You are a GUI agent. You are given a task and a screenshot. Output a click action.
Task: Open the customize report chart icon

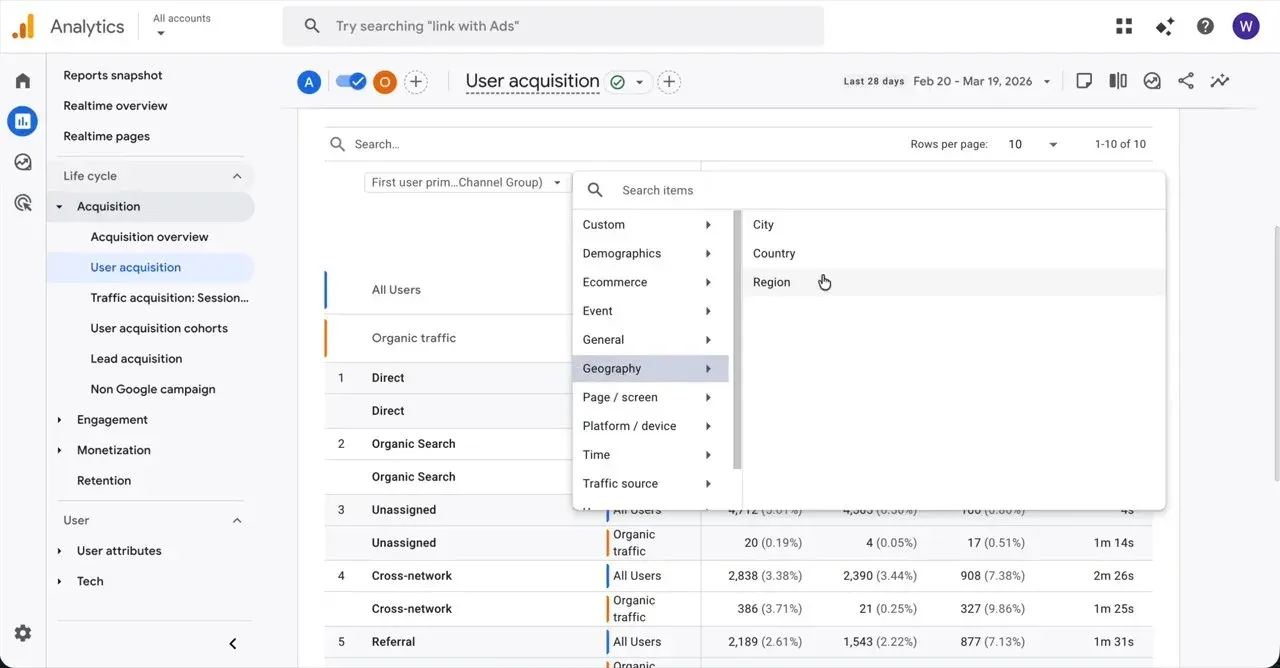click(1152, 81)
